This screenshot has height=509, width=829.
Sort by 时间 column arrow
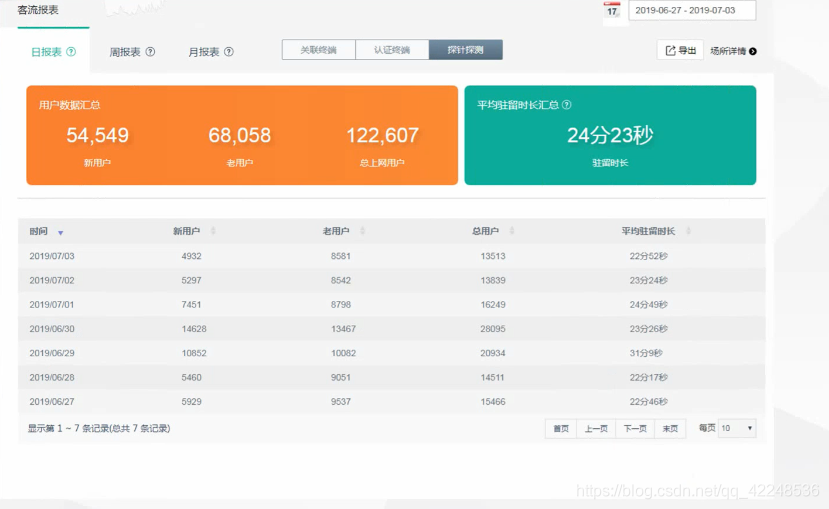[x=60, y=233]
